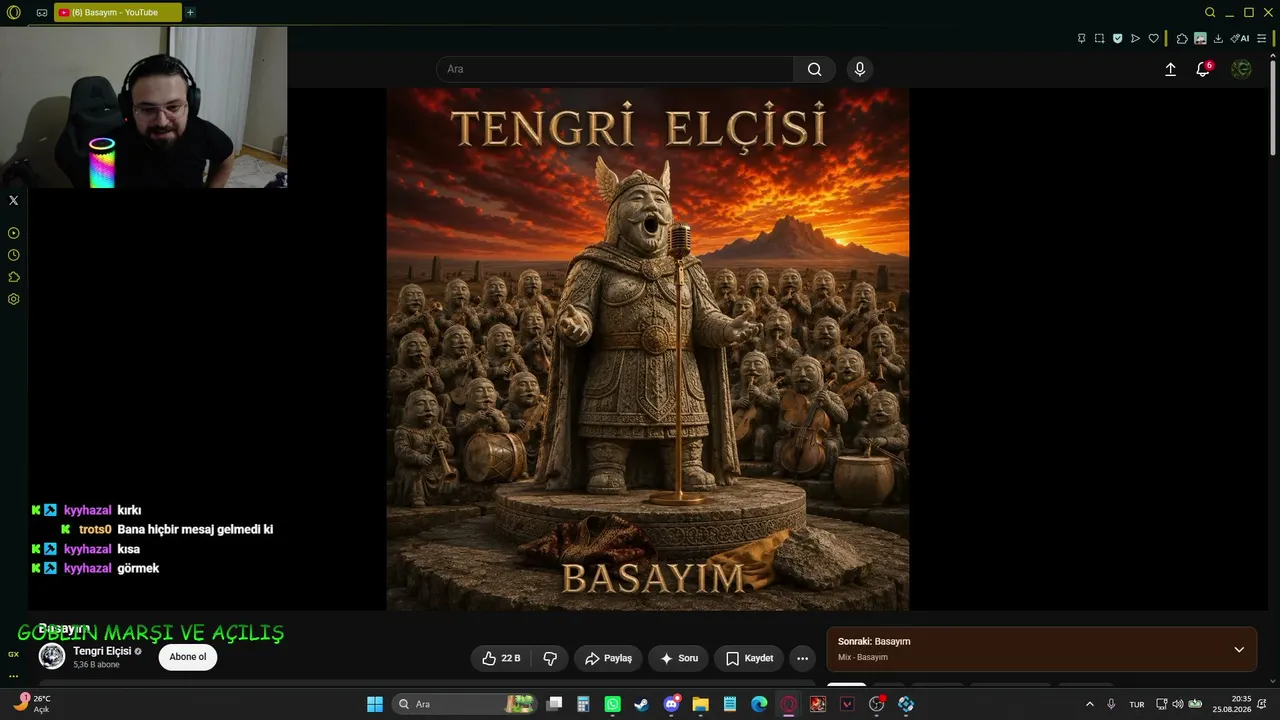This screenshot has width=1280, height=720.
Task: Open OBS Studio from taskbar
Action: pyautogui.click(x=877, y=704)
